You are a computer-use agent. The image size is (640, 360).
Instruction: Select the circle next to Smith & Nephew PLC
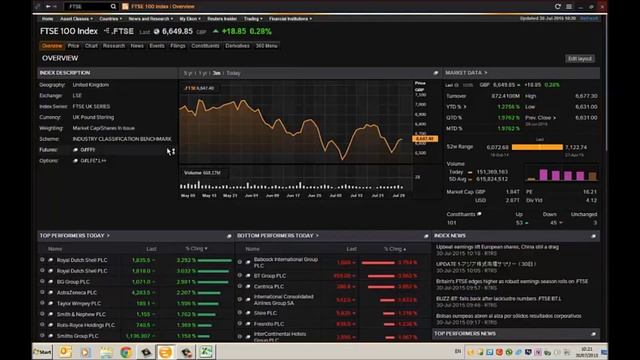42,314
